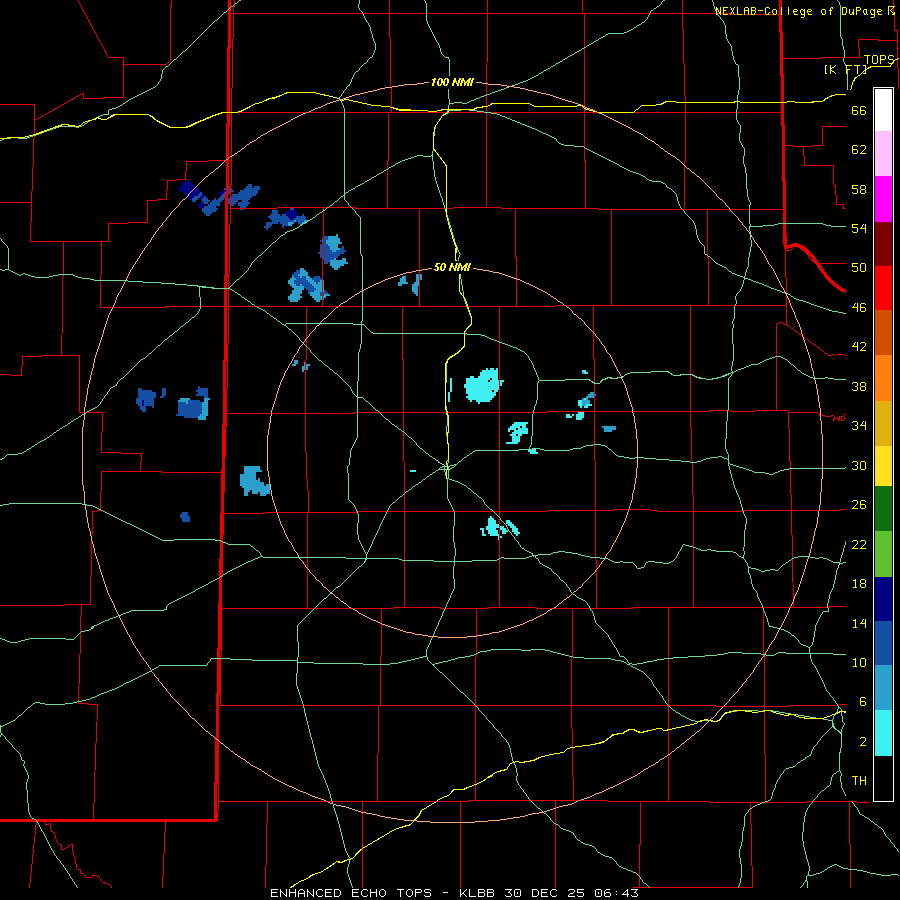Click the 50 legend scale number
This screenshot has width=900, height=900.
[x=859, y=268]
